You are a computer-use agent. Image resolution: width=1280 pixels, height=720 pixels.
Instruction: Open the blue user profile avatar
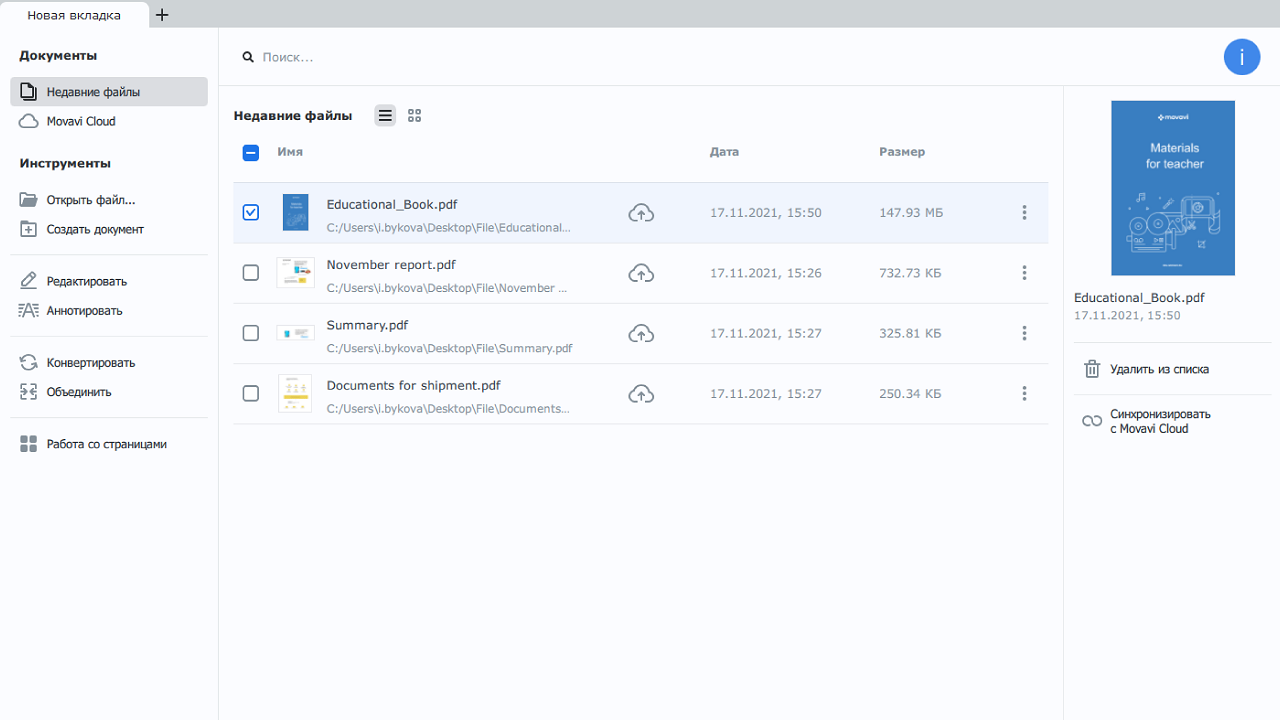point(1242,57)
